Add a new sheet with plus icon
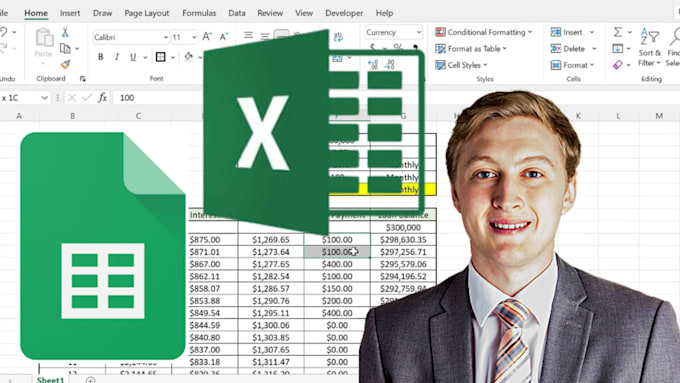This screenshot has height=383, width=680. click(90, 380)
